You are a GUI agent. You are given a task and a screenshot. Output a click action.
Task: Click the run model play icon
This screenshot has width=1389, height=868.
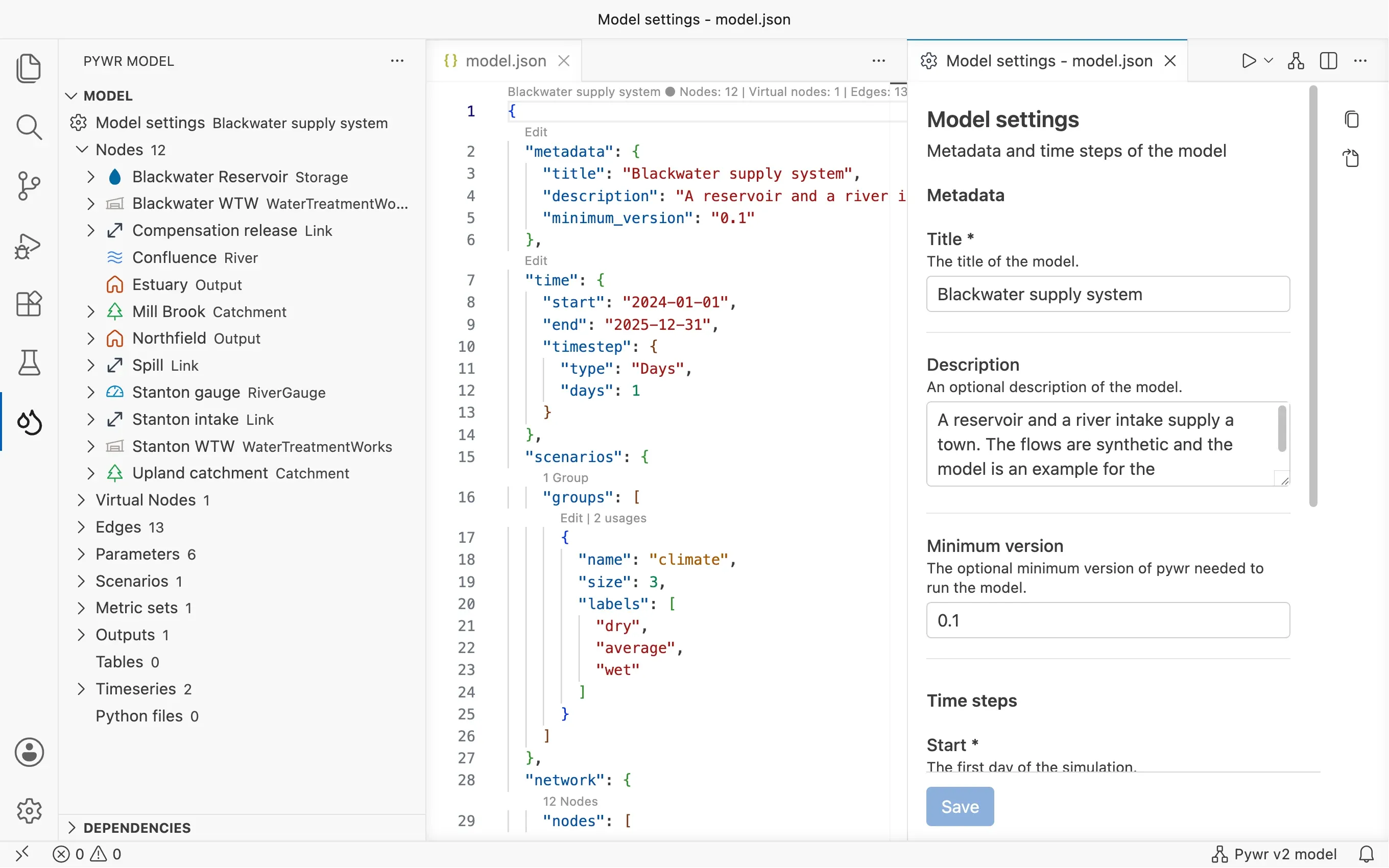click(1249, 61)
